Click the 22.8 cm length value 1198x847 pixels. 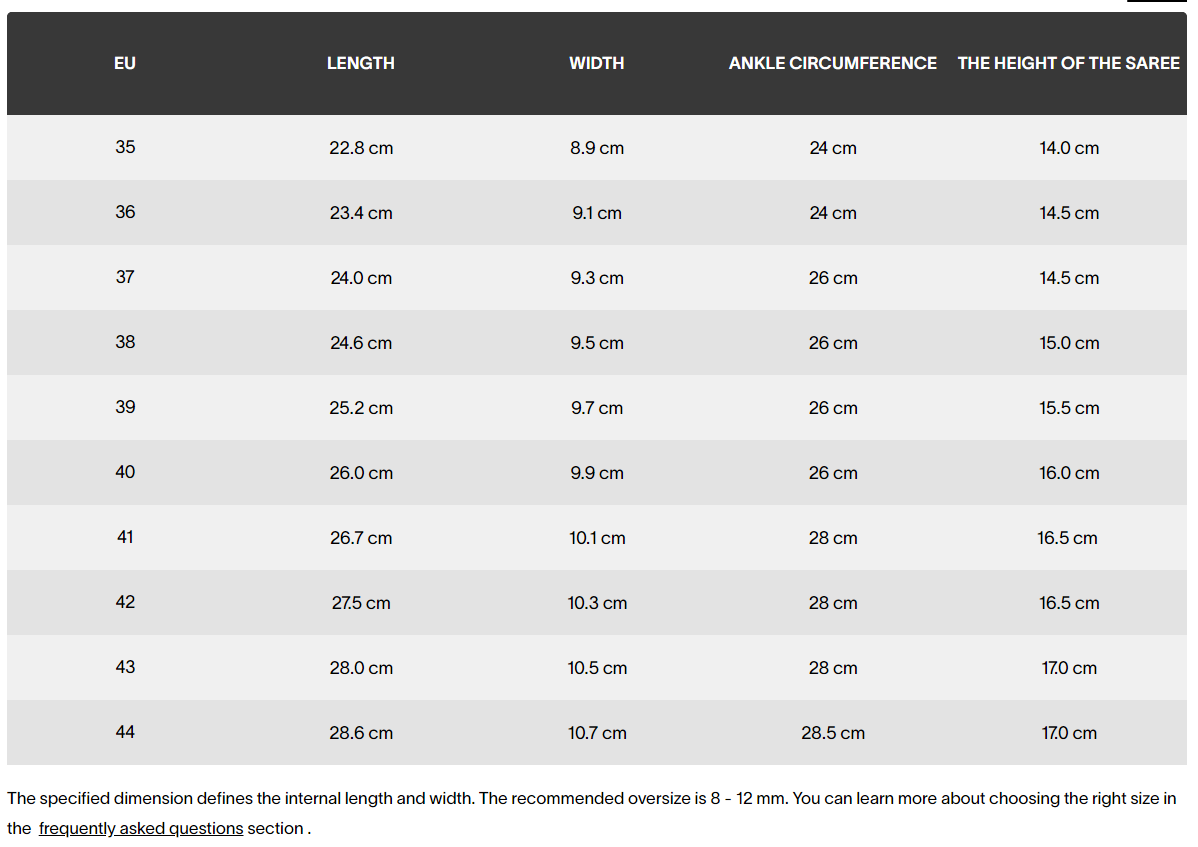pyautogui.click(x=361, y=148)
